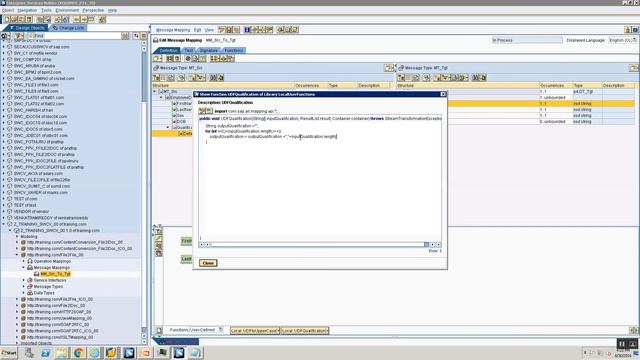Screen dimensions: 640x360
Task: Expand the Data Types tree node
Action: pos(24,293)
